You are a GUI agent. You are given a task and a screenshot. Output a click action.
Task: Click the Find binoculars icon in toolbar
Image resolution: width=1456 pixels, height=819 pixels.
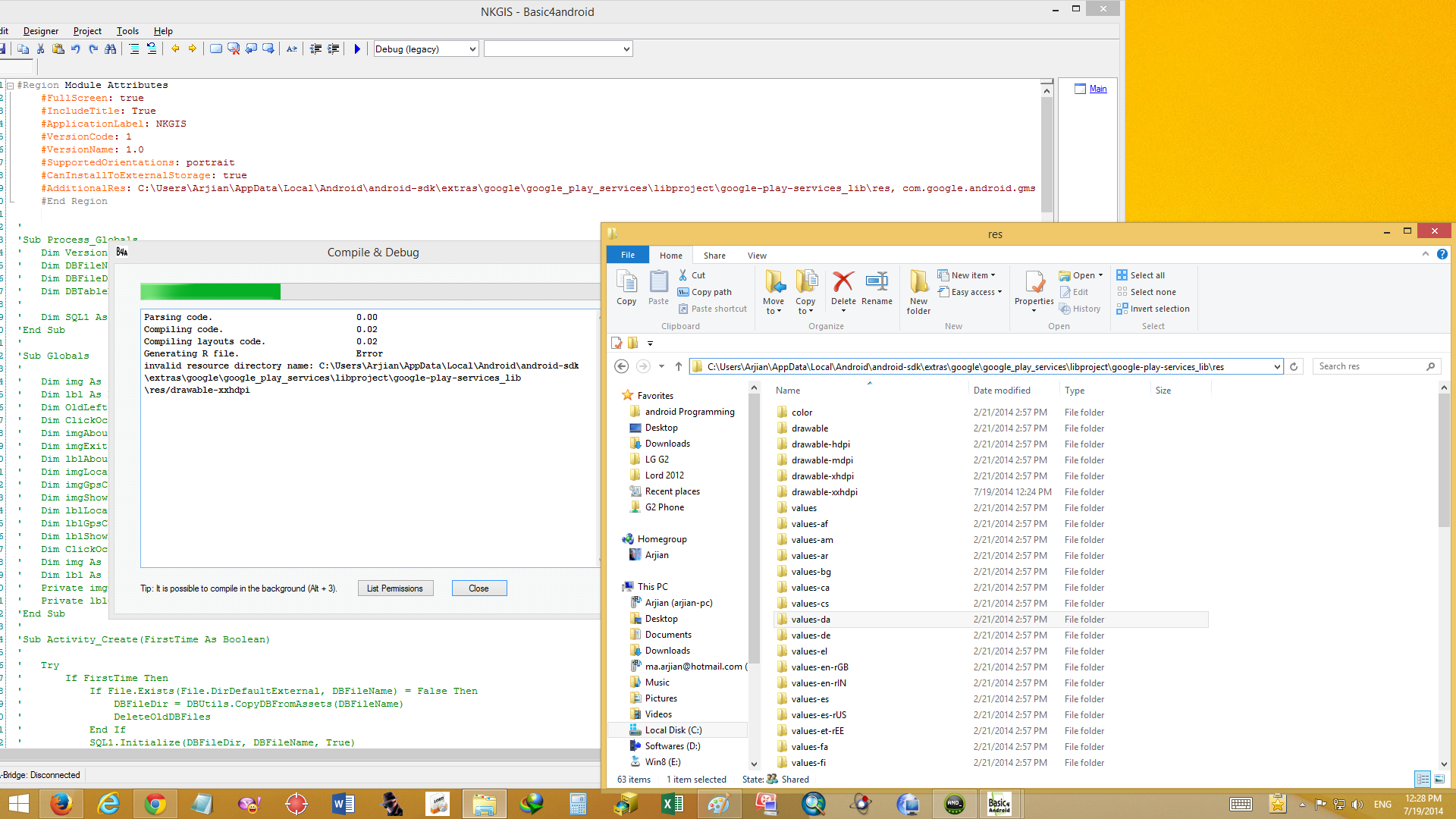[x=111, y=49]
